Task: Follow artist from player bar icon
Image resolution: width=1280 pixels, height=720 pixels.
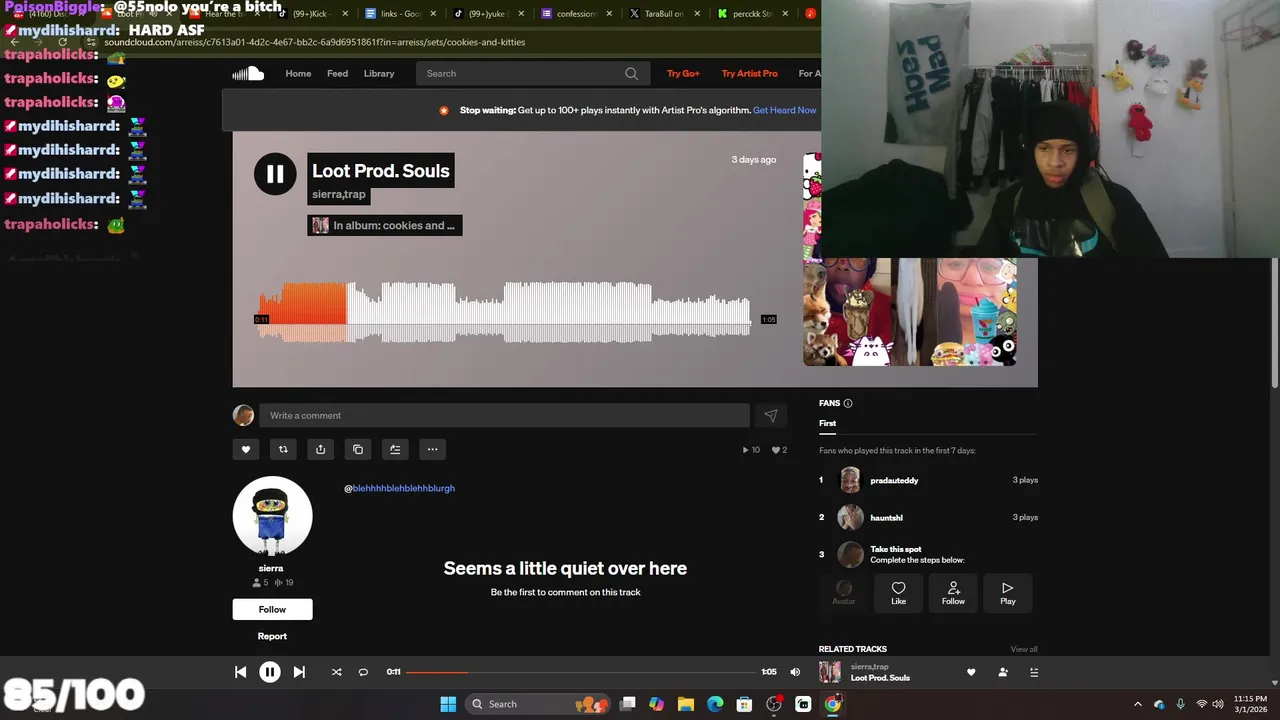Action: pyautogui.click(x=1003, y=672)
